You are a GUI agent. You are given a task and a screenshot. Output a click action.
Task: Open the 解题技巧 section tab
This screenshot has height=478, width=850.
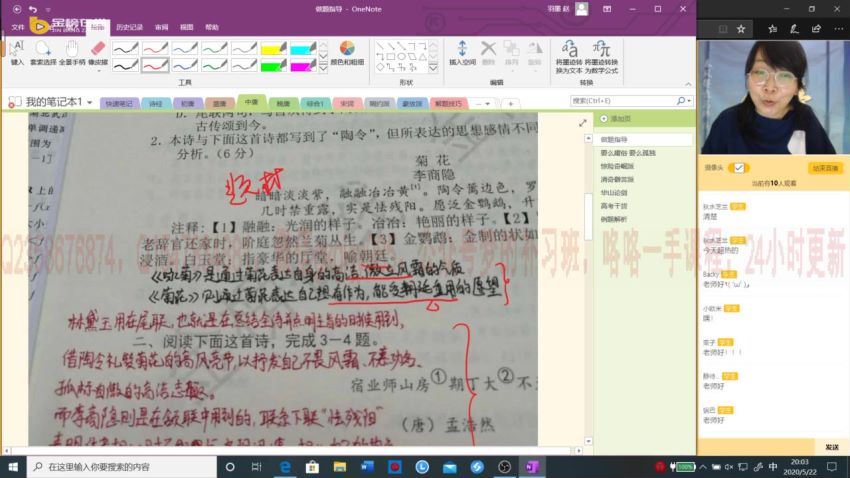point(448,104)
